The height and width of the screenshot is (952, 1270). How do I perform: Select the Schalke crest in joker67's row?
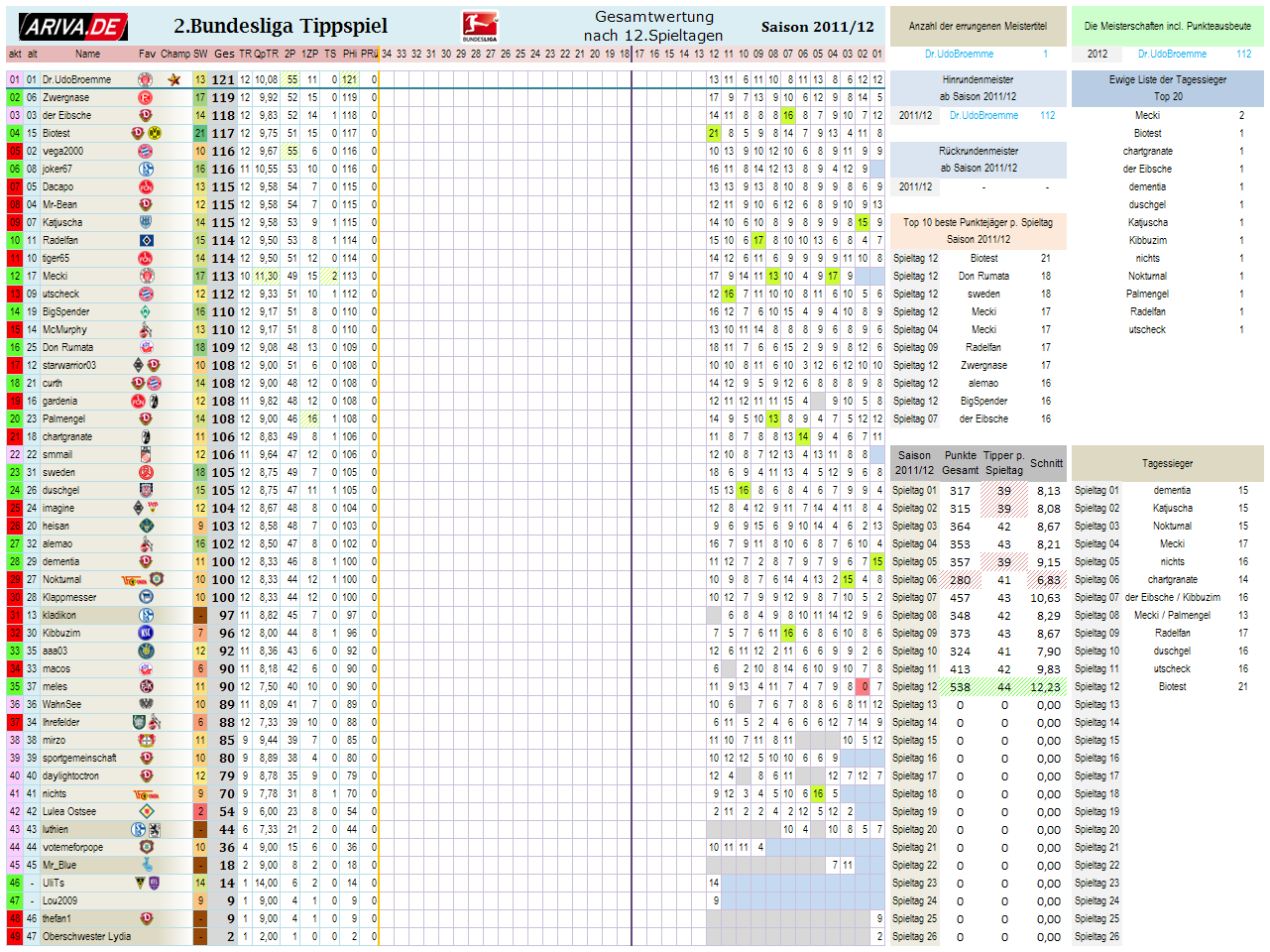(146, 169)
